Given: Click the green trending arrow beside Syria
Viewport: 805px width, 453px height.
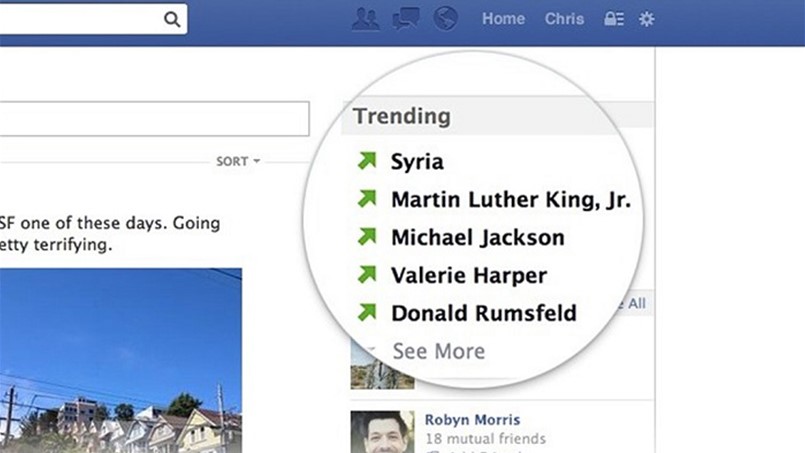Looking at the screenshot, I should (367, 161).
